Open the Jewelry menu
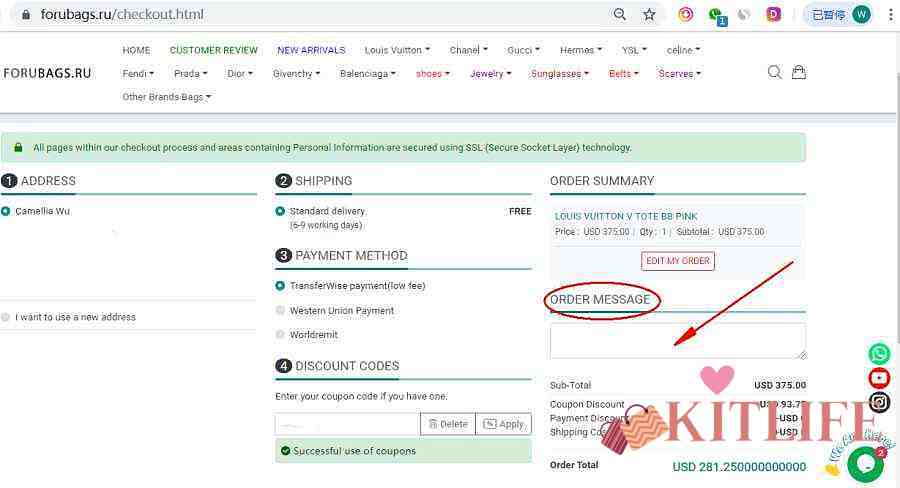 (490, 74)
